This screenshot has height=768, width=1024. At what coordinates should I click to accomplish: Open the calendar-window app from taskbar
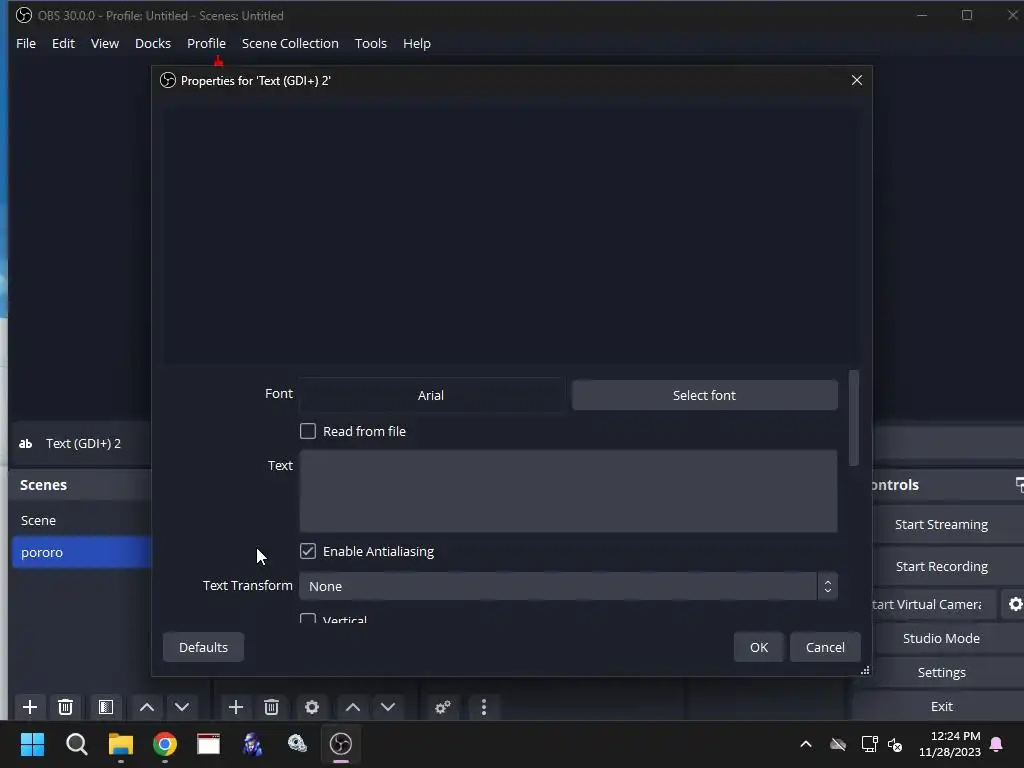[x=208, y=744]
